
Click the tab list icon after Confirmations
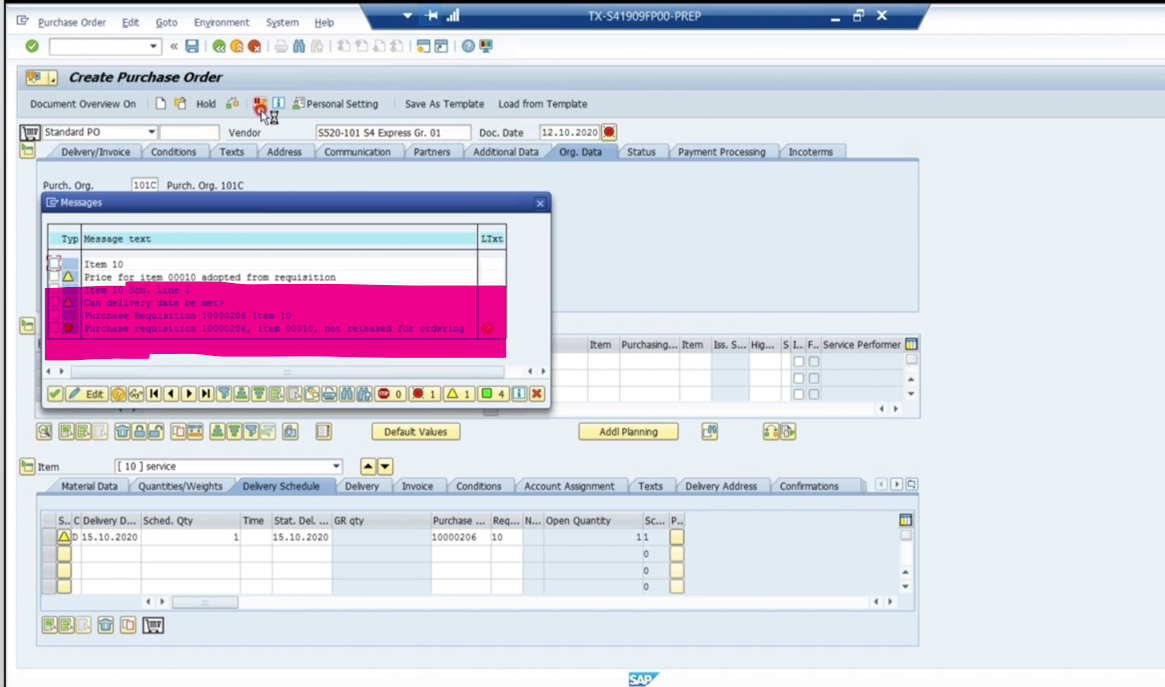click(912, 485)
